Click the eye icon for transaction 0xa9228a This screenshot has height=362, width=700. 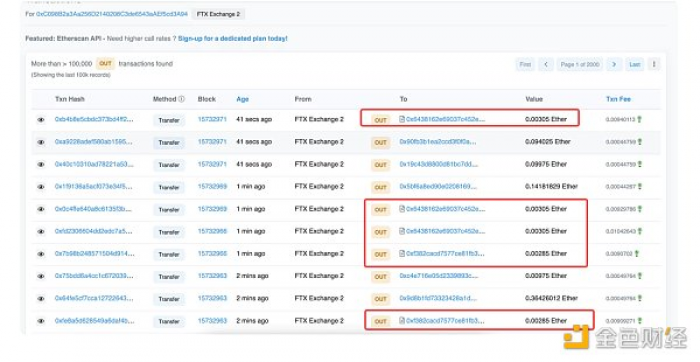[41, 142]
